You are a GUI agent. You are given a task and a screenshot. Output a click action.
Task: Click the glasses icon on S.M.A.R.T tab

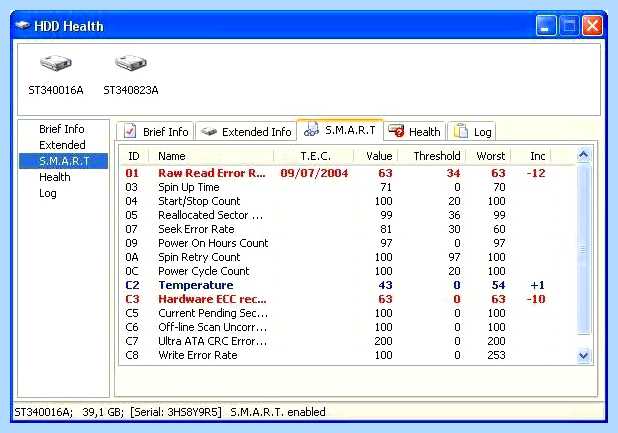click(311, 129)
